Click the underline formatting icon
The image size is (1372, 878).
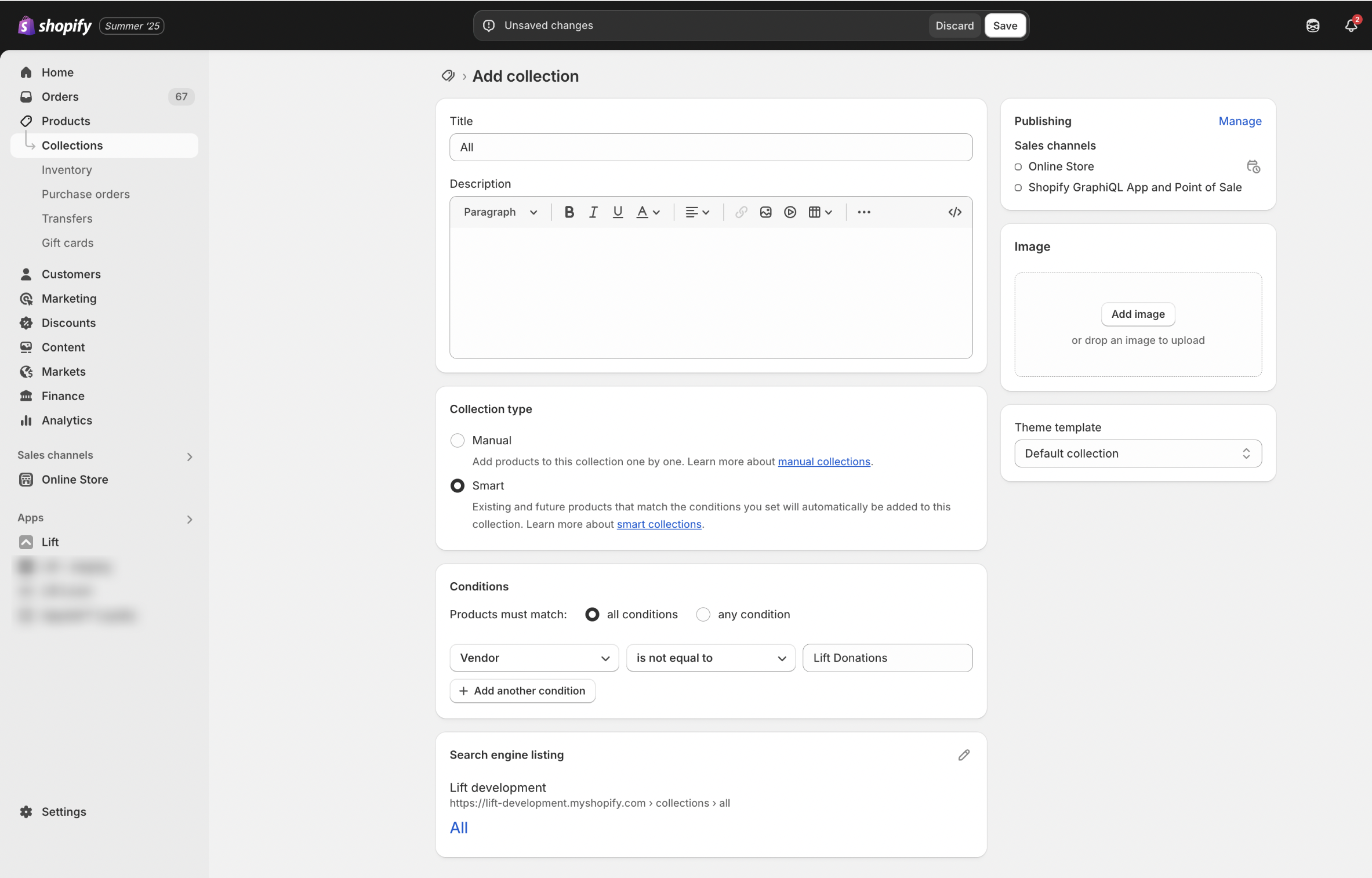(618, 212)
